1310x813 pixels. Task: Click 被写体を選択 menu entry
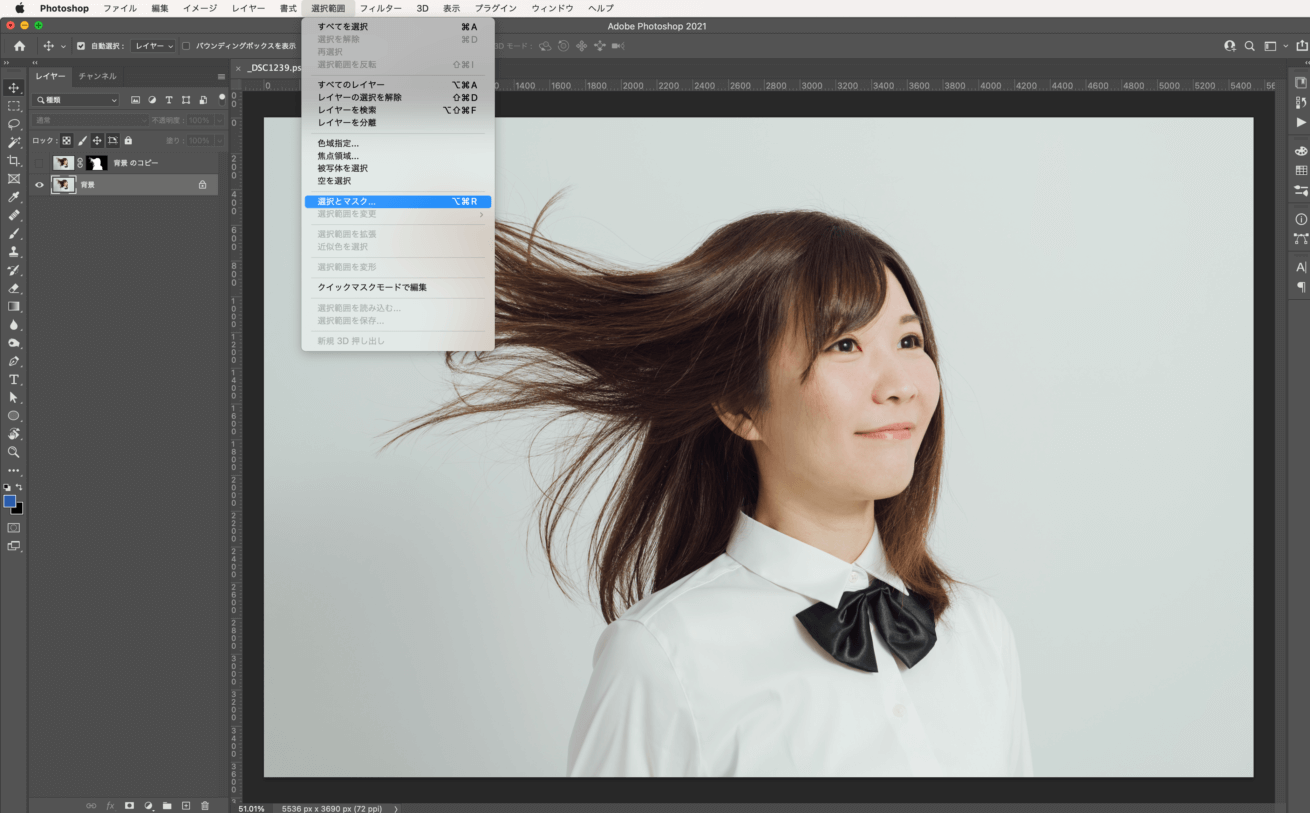pyautogui.click(x=342, y=168)
